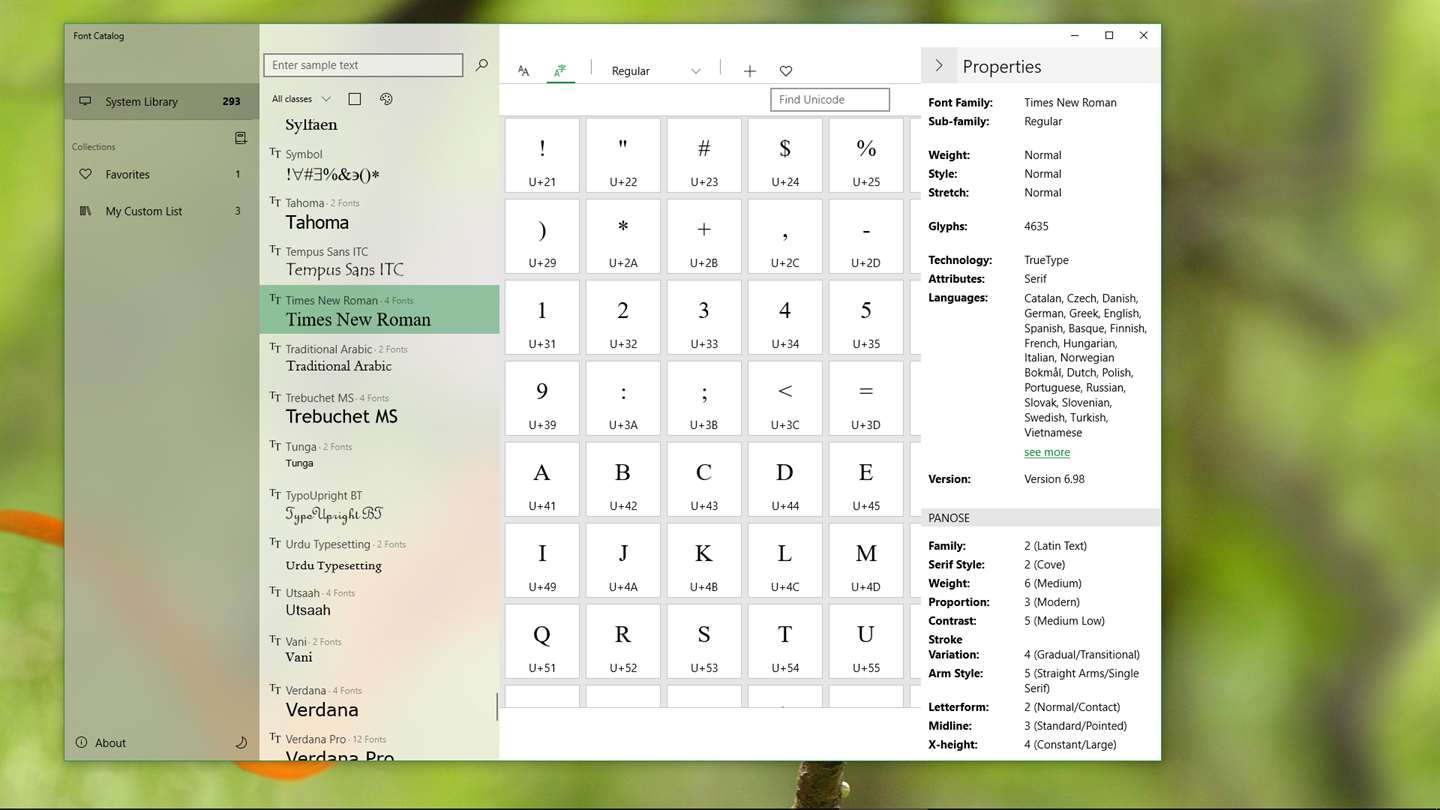Open the Regular sub-family dropdown
The width and height of the screenshot is (1440, 810).
[x=655, y=71]
